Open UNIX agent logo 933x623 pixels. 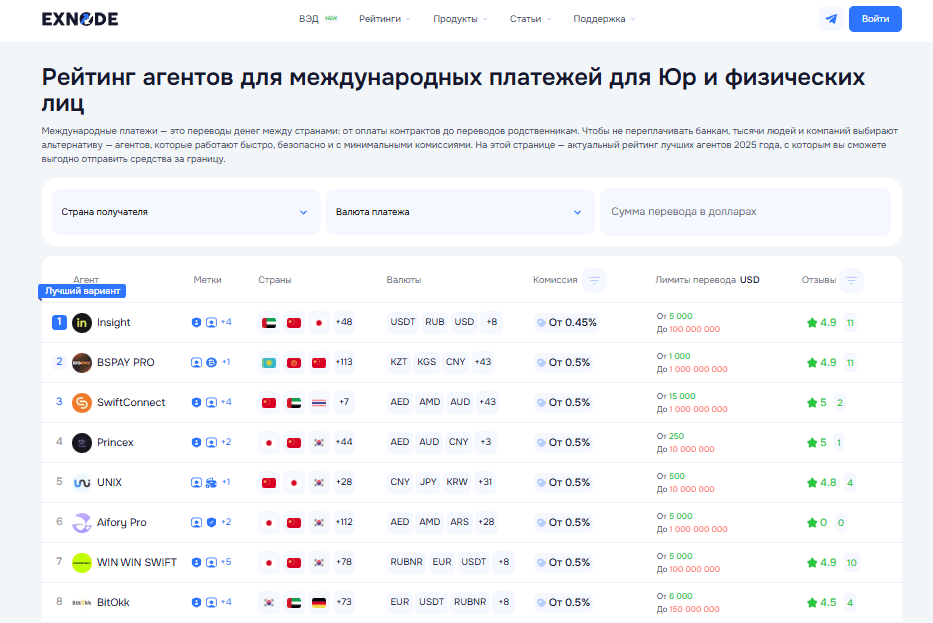(82, 483)
